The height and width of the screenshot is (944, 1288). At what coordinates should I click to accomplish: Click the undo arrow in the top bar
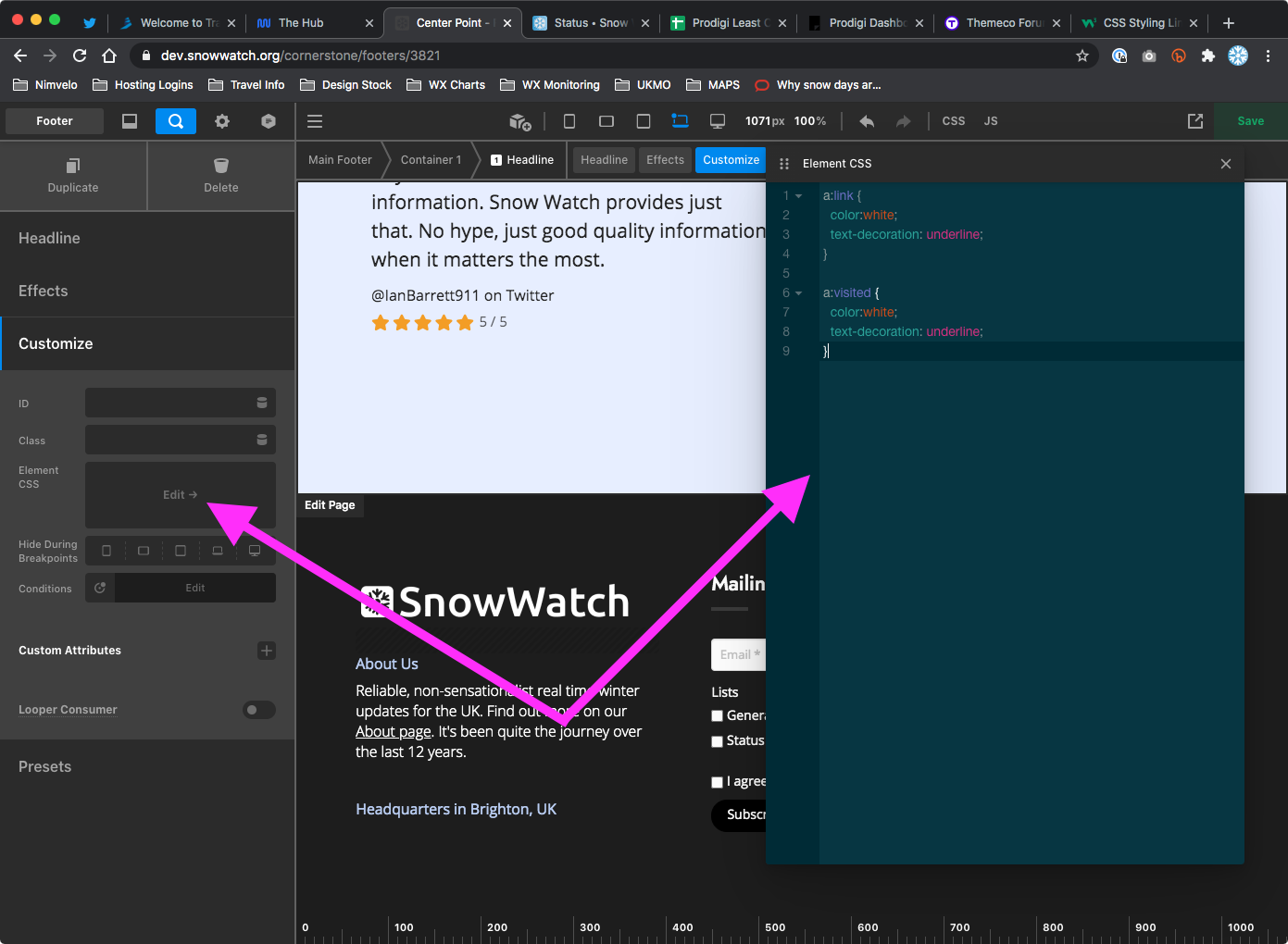pos(867,121)
